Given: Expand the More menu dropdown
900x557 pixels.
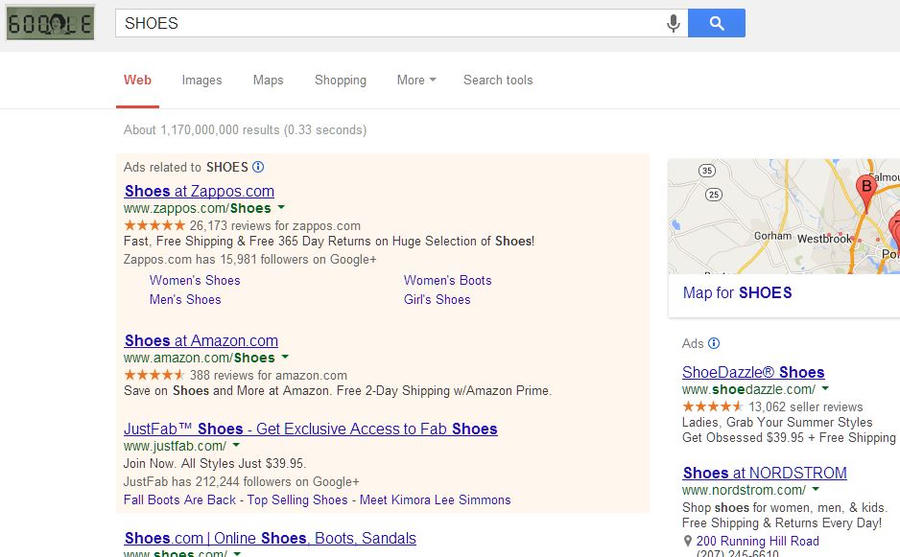Looking at the screenshot, I should pyautogui.click(x=416, y=80).
